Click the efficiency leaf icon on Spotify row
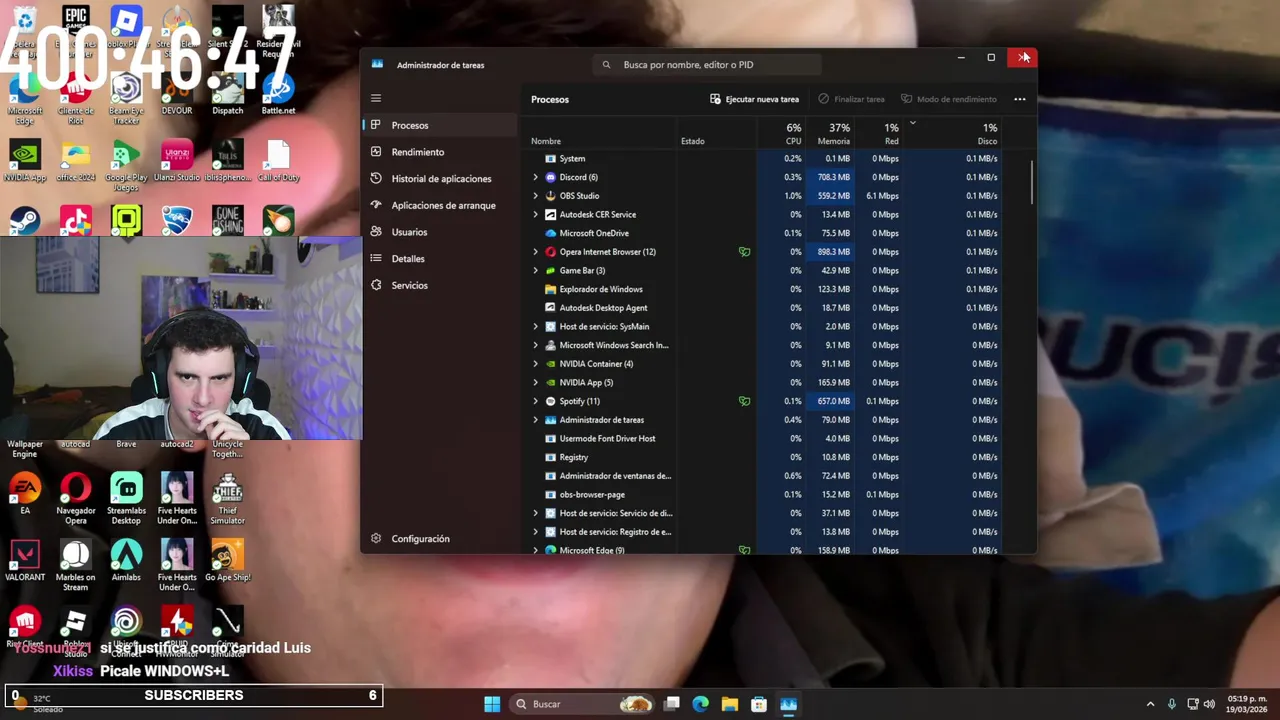 [744, 401]
